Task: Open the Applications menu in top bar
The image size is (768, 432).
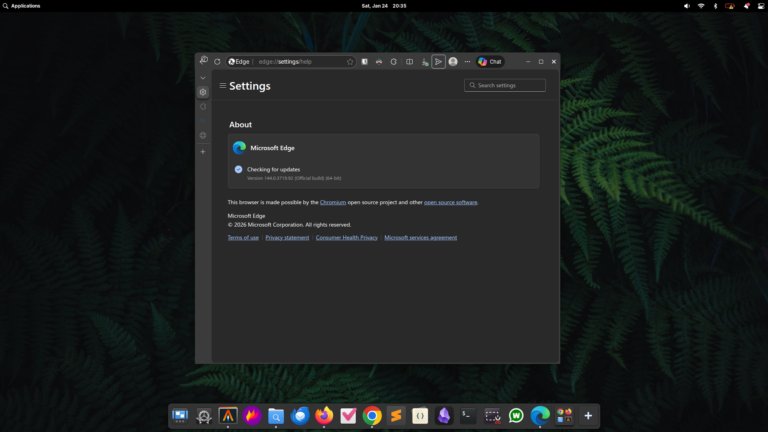Action: (x=25, y=6)
